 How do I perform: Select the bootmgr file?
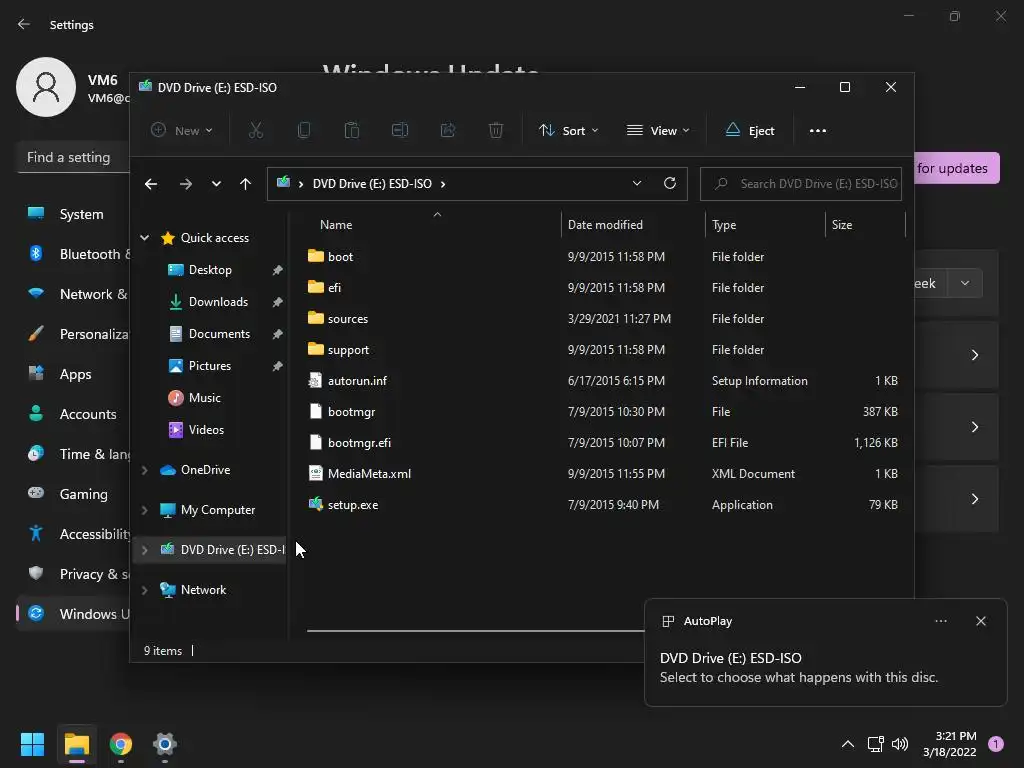point(351,411)
